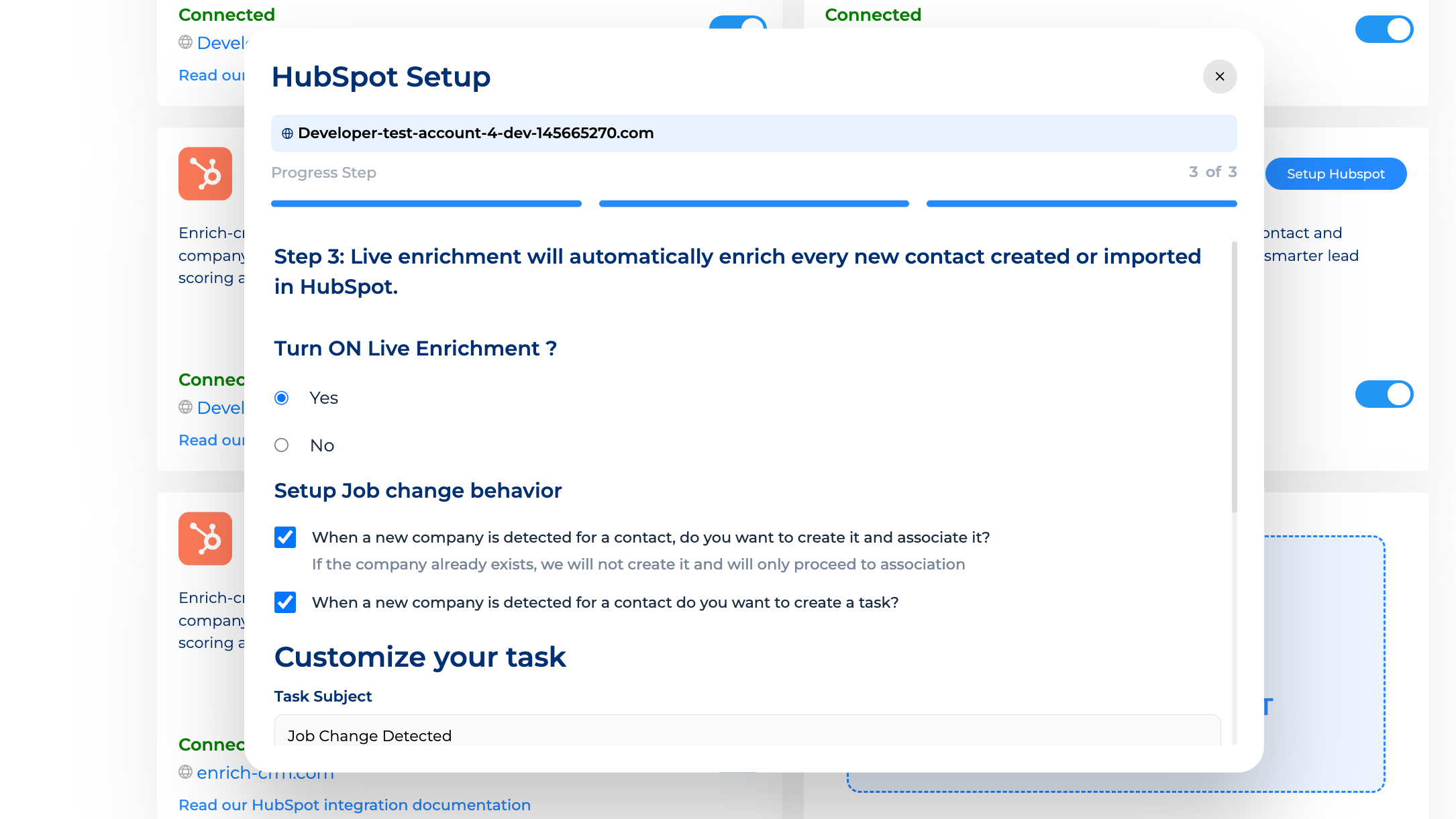Click the middle HubSpot logo icon
Viewport: 1456px width, 819px height.
pyautogui.click(x=205, y=174)
